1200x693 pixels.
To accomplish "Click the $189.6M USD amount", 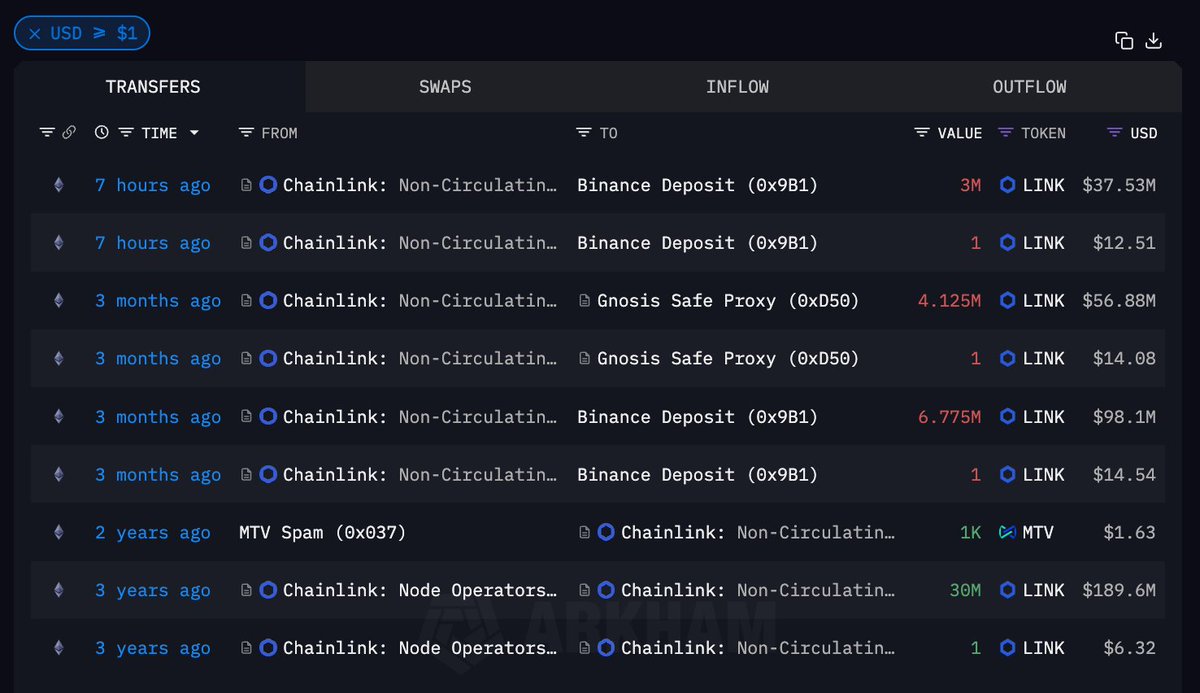I will pyautogui.click(x=1119, y=591).
